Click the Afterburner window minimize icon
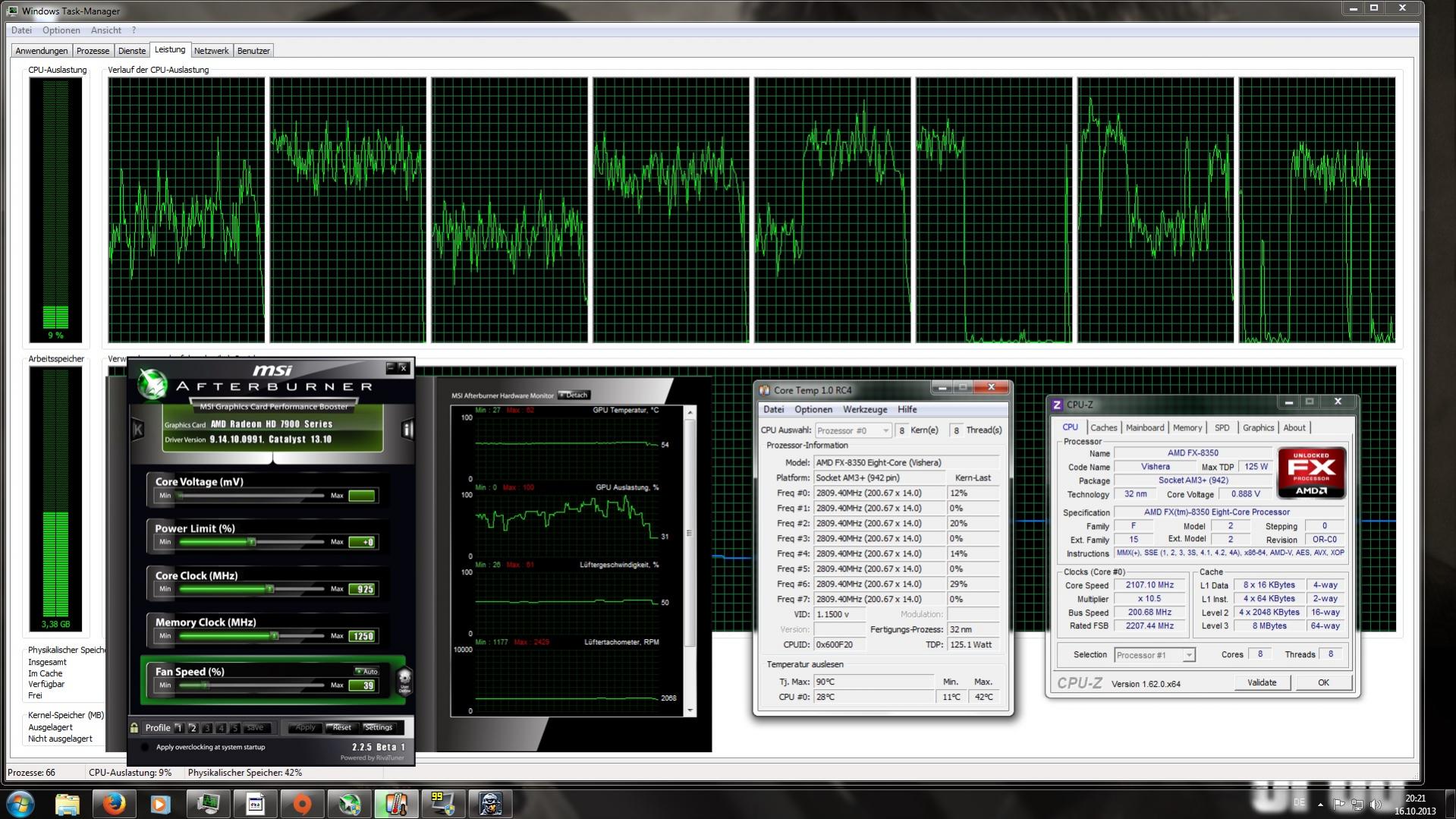Viewport: 1456px width, 819px height. click(x=391, y=367)
